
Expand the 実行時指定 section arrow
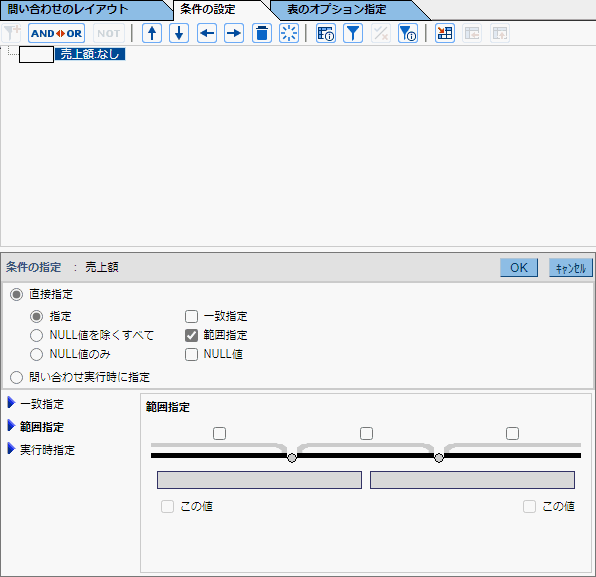[x=11, y=449]
